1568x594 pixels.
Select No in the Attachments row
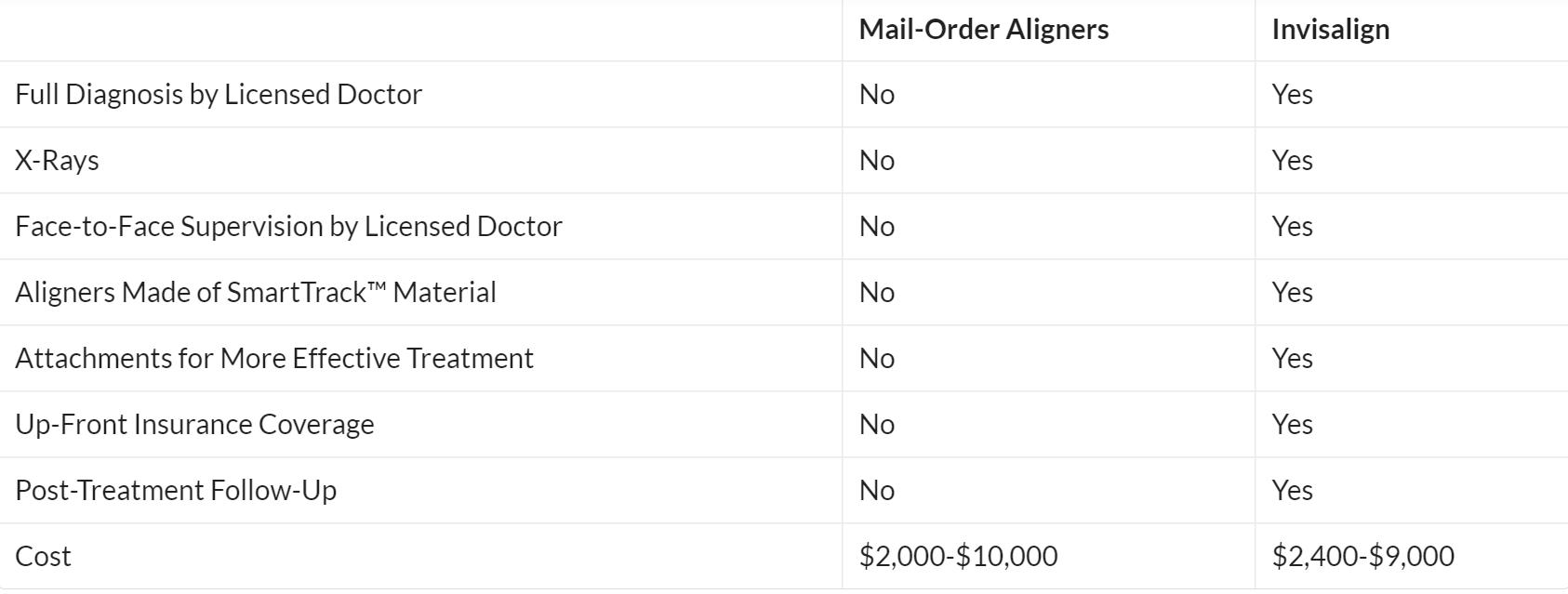(876, 359)
